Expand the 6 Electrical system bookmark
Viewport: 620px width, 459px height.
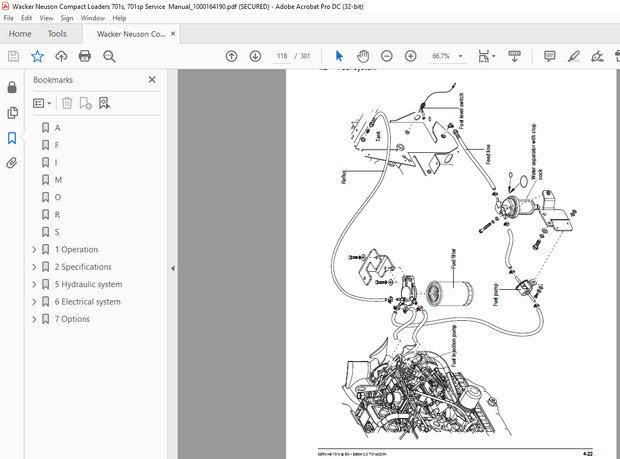(34, 302)
